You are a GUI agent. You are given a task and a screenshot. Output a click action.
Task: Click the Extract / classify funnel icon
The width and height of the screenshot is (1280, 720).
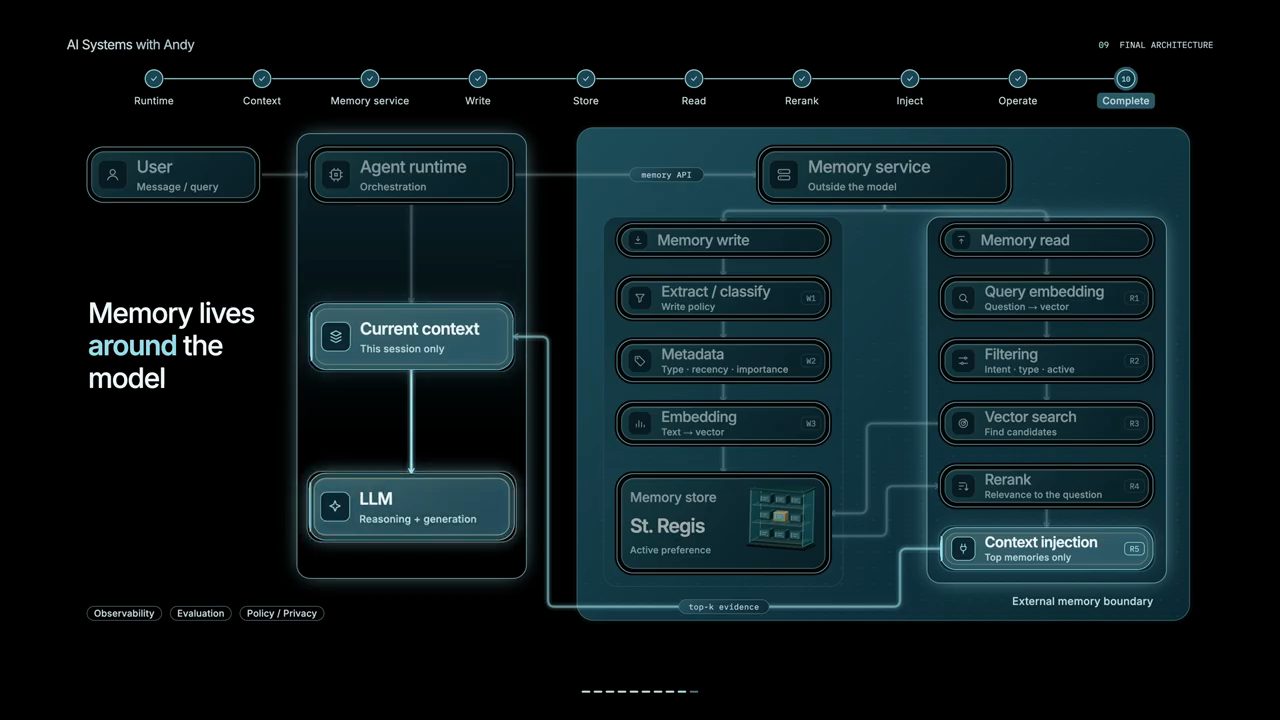(640, 298)
